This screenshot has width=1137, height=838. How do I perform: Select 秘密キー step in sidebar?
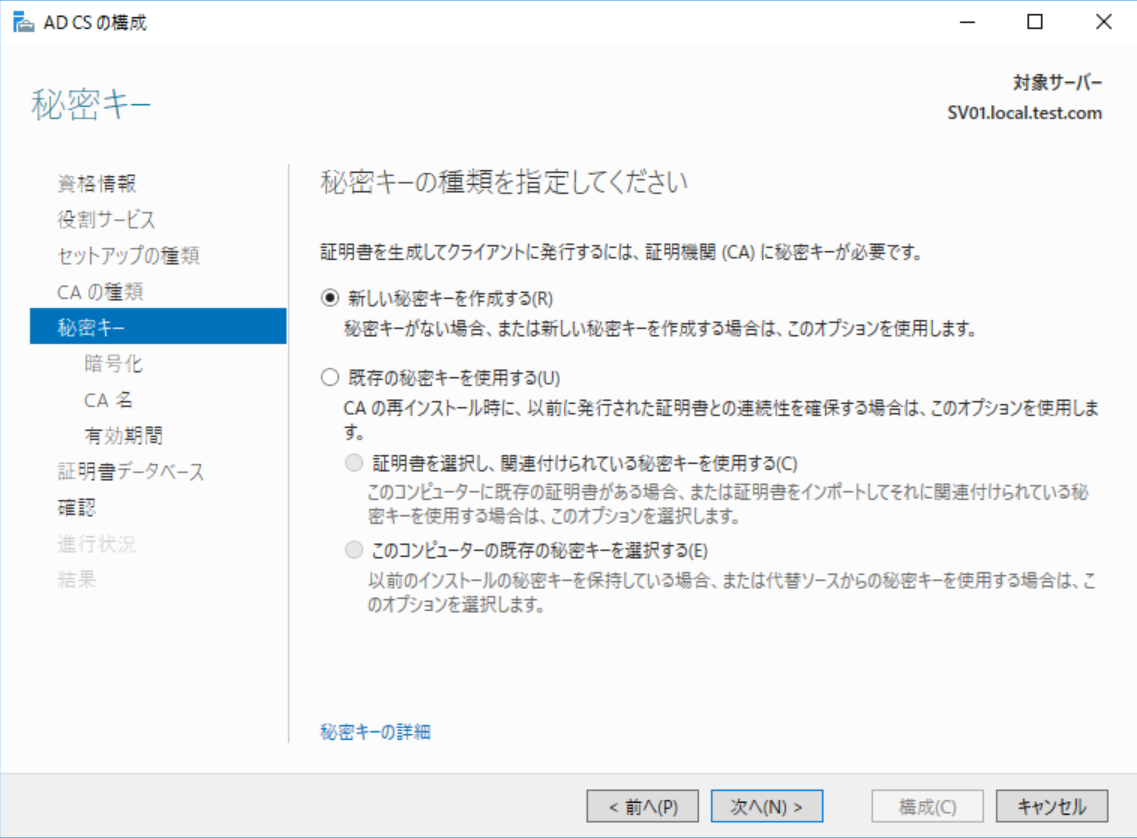coord(158,326)
